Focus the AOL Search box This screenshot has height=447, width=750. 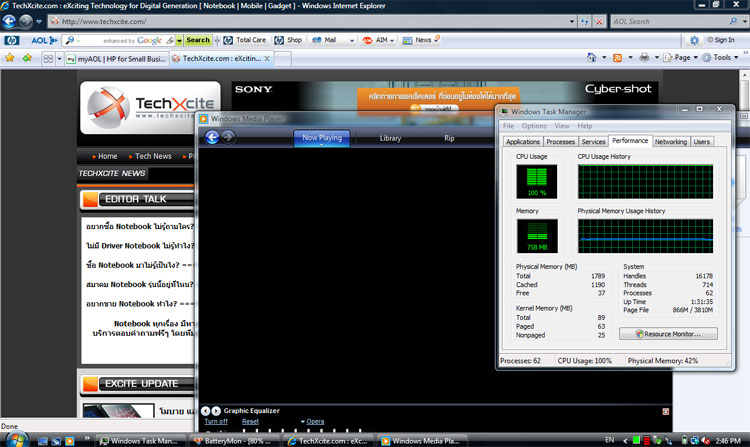tap(670, 22)
